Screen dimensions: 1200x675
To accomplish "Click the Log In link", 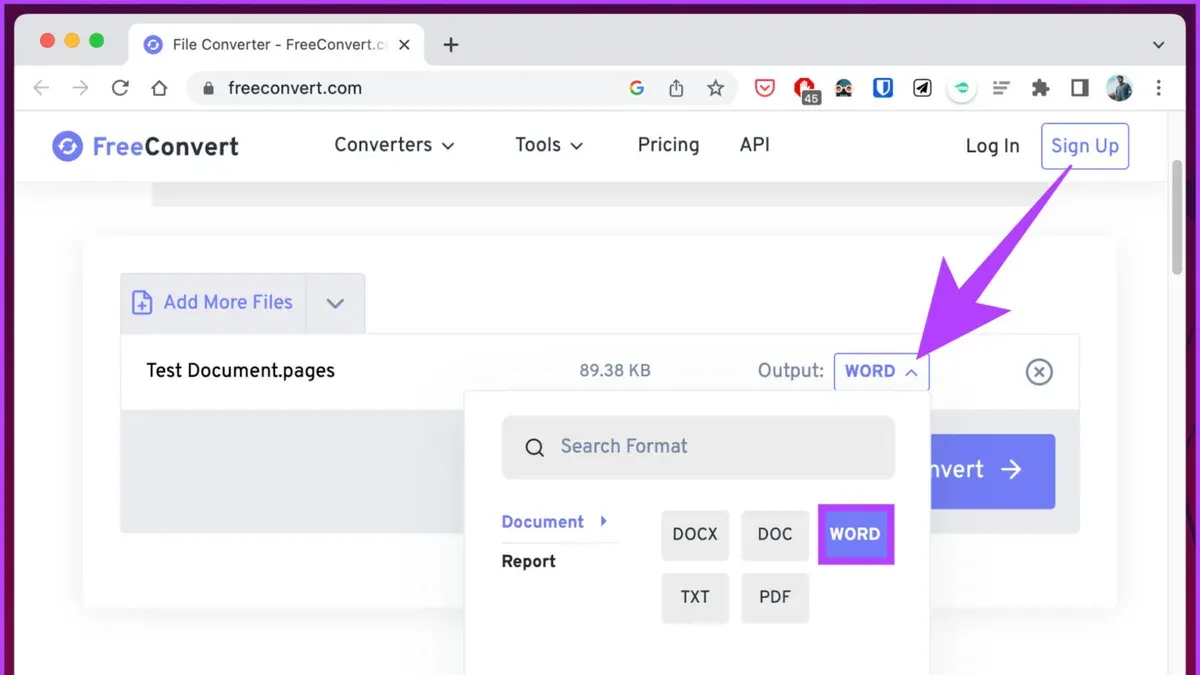I will tap(992, 146).
